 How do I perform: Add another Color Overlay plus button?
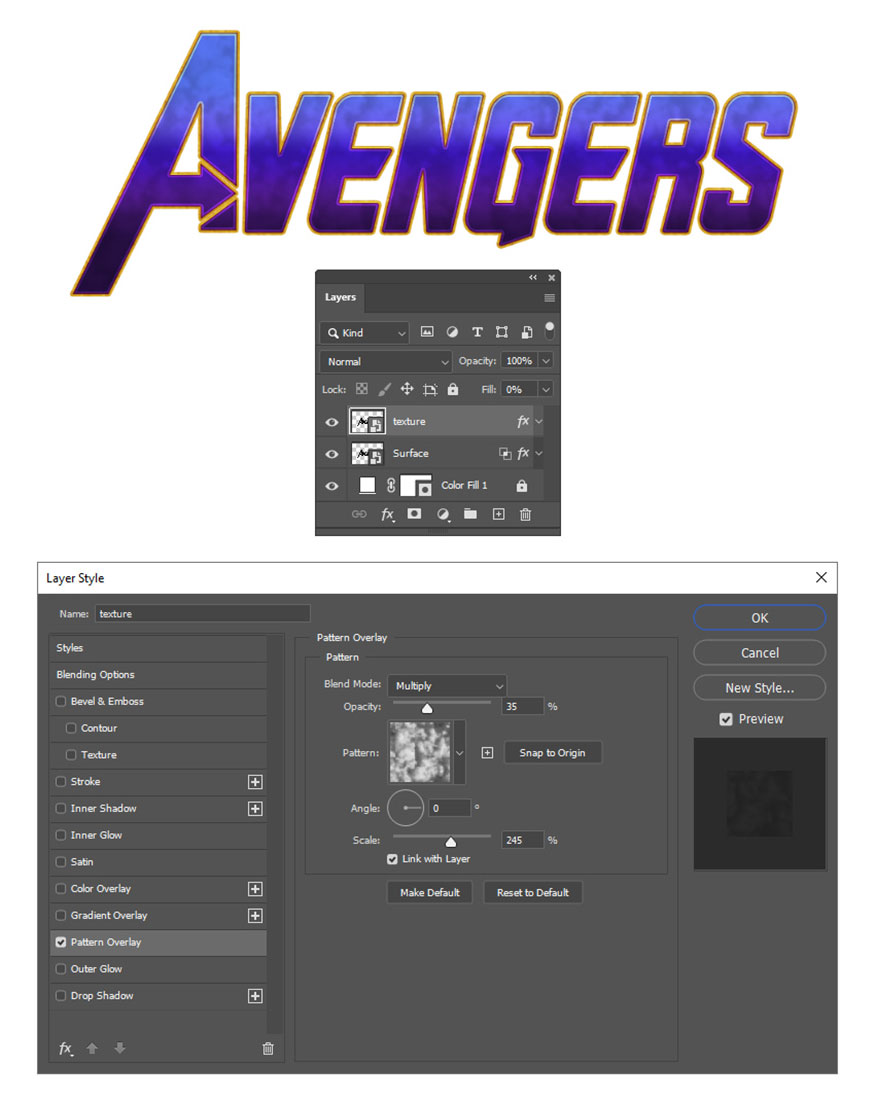pos(255,889)
